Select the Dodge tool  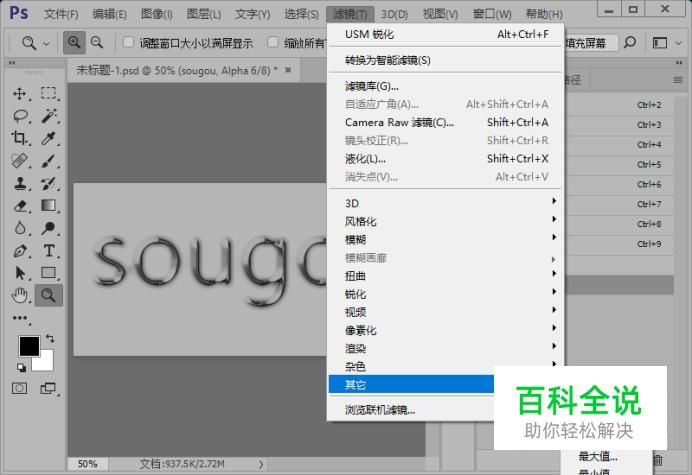coord(49,228)
